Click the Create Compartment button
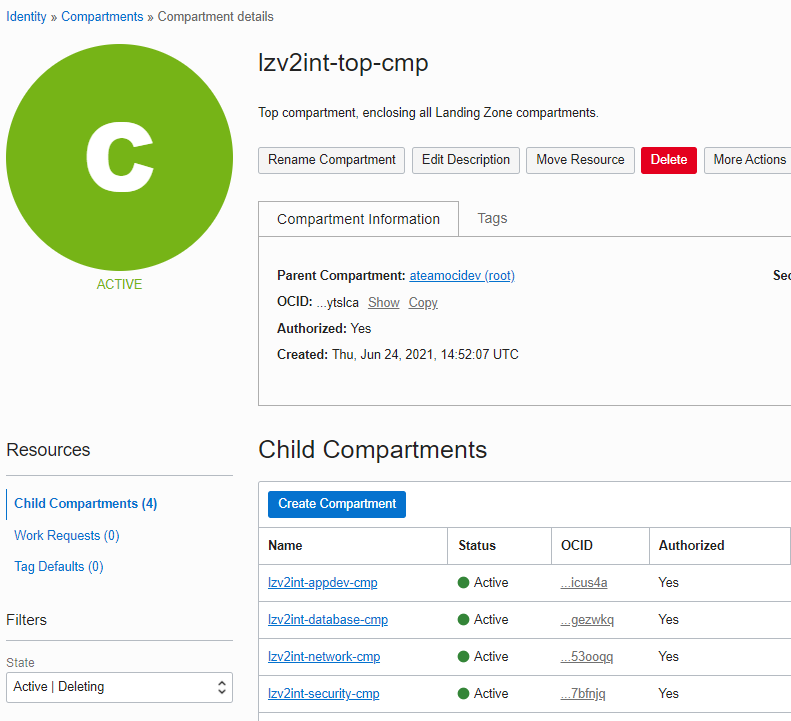Viewport: 791px width, 721px height. pyautogui.click(x=337, y=504)
